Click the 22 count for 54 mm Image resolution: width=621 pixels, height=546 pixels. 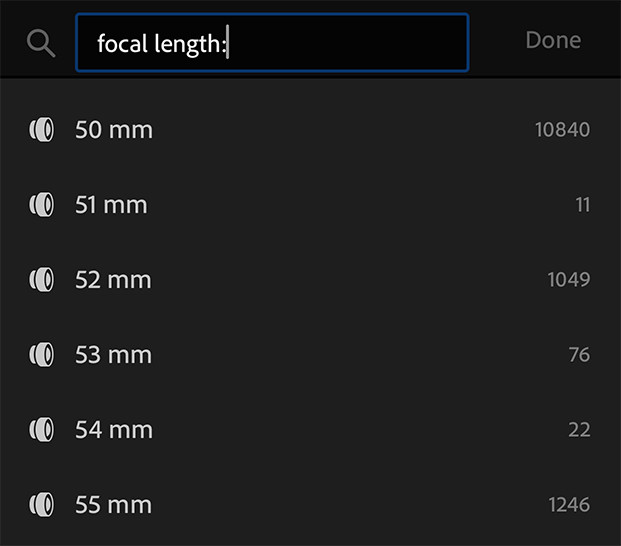point(579,430)
